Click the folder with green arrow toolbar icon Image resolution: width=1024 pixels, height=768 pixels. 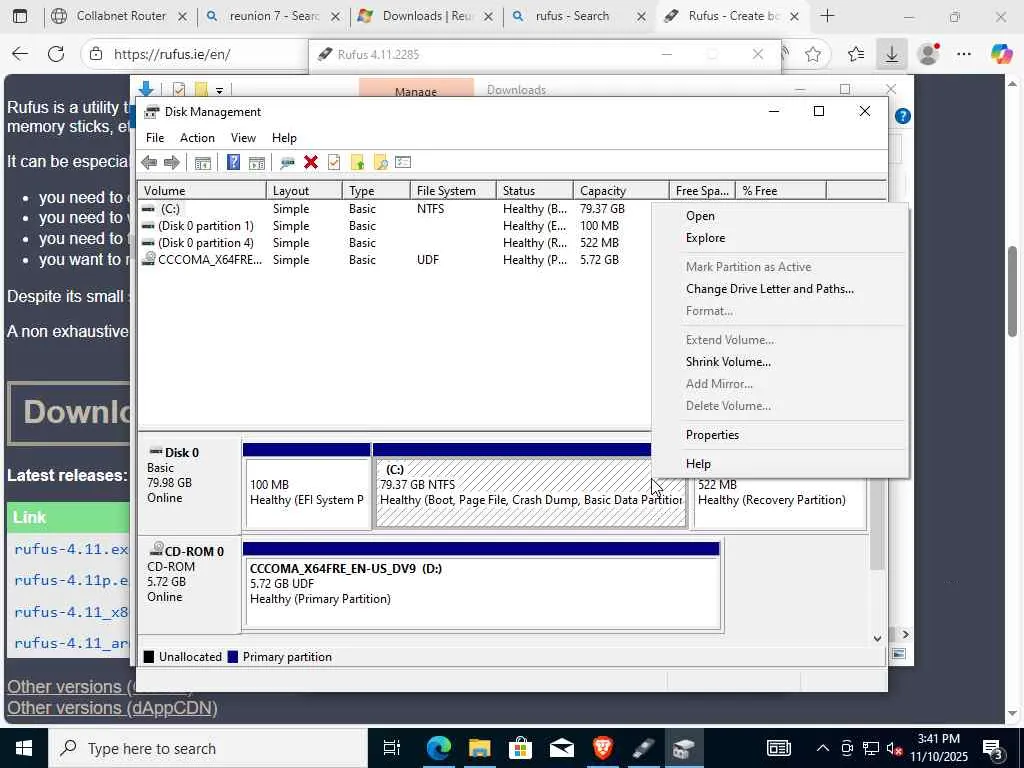357,163
